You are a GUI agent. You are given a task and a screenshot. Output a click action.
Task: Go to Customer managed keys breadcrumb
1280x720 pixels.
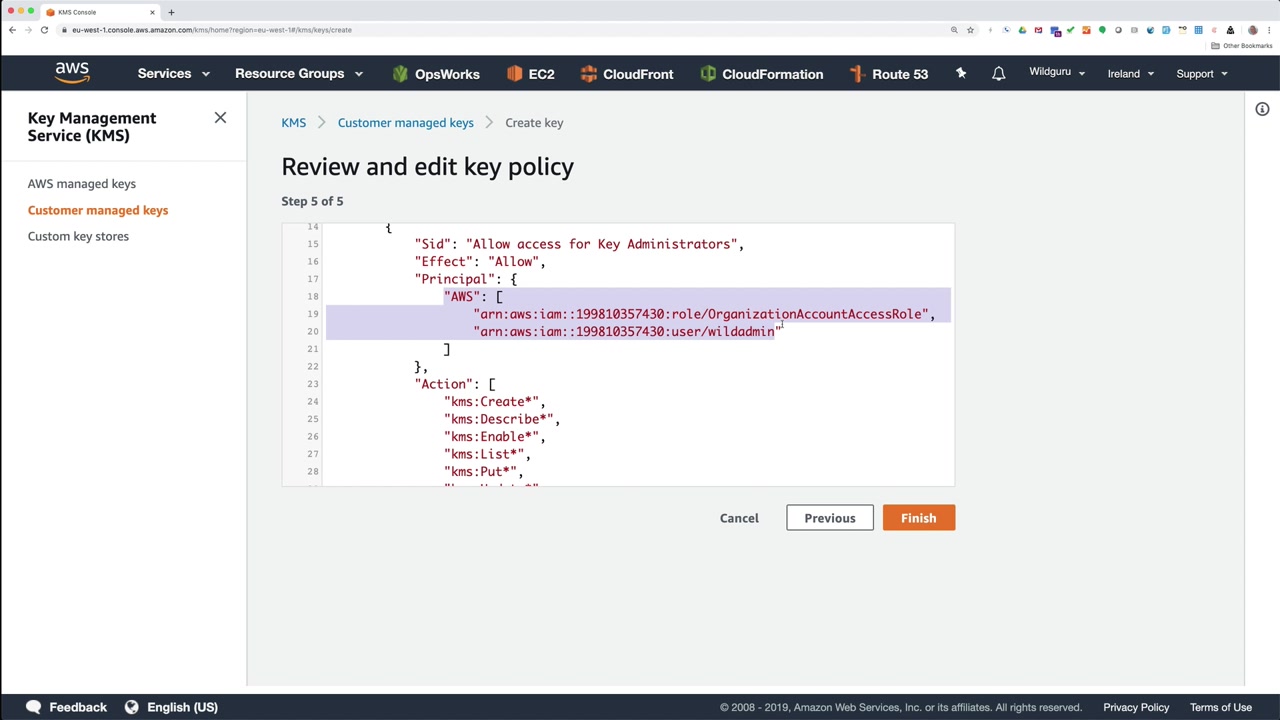click(405, 123)
